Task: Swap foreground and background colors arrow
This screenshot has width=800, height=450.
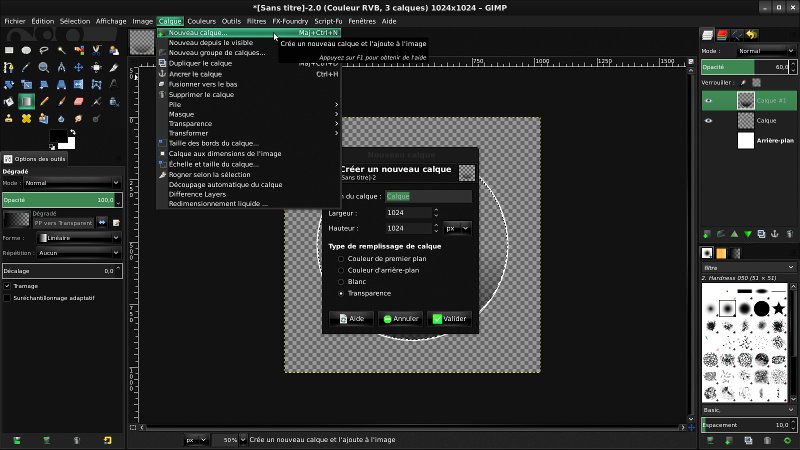Action: coord(72,132)
